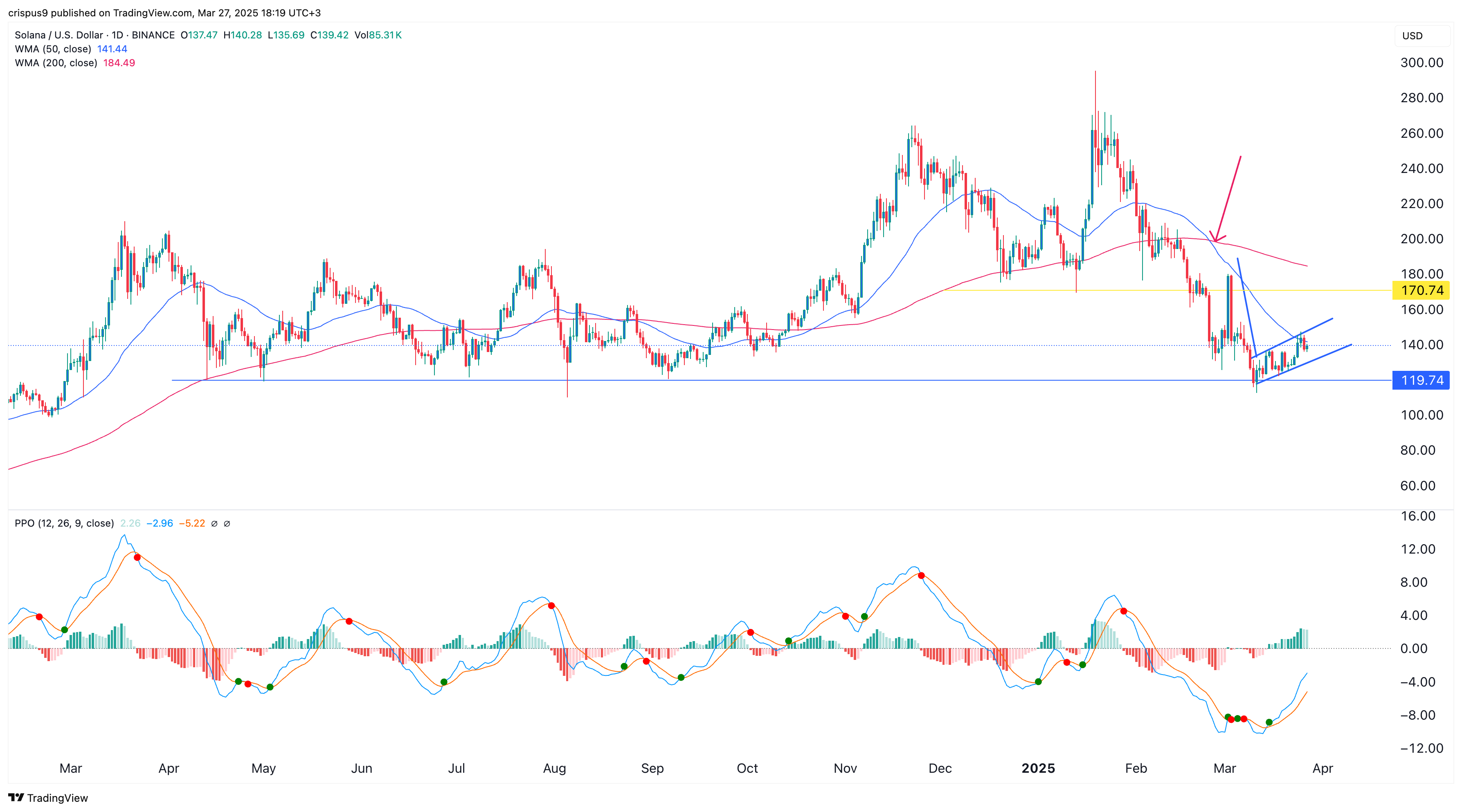The width and height of the screenshot is (1462, 812).
Task: Click the 2025 year label on time axis
Action: 1038,768
